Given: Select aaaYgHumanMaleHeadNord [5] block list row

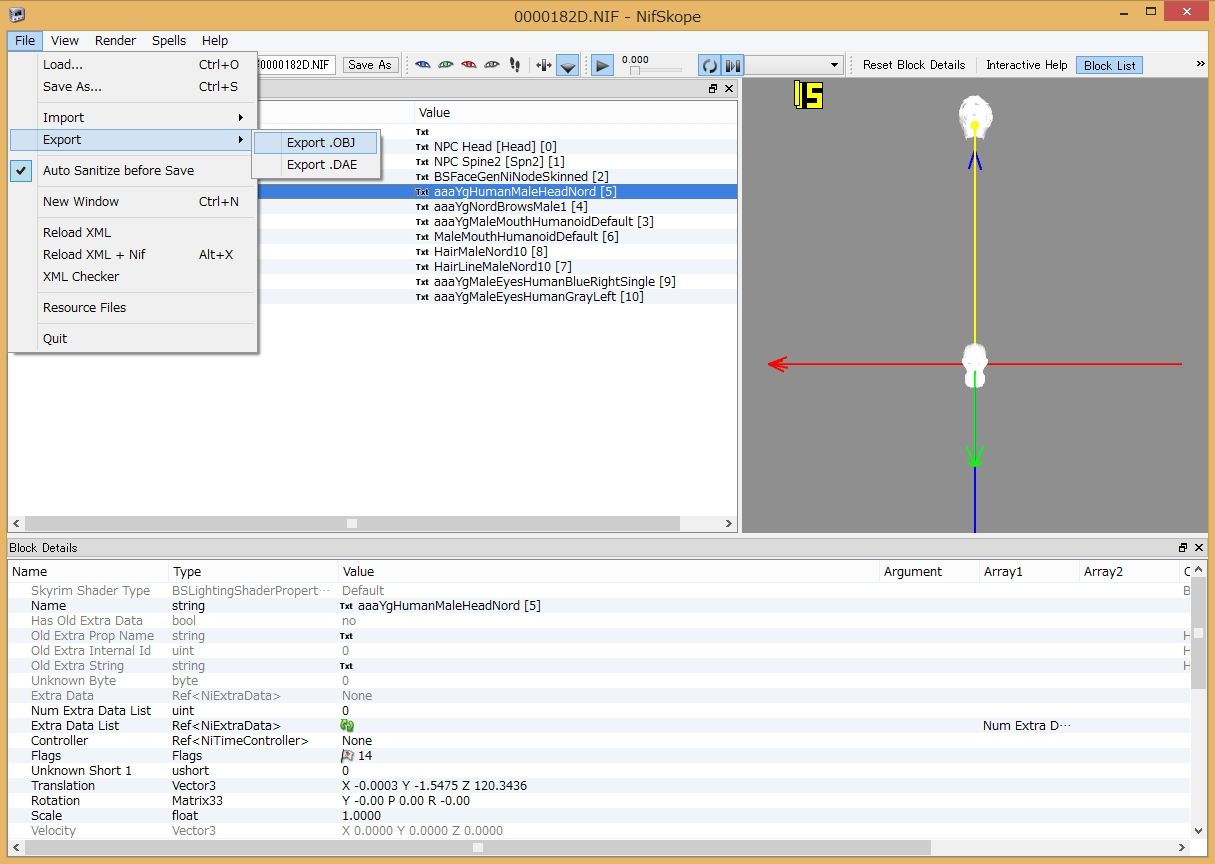Looking at the screenshot, I should tap(525, 191).
